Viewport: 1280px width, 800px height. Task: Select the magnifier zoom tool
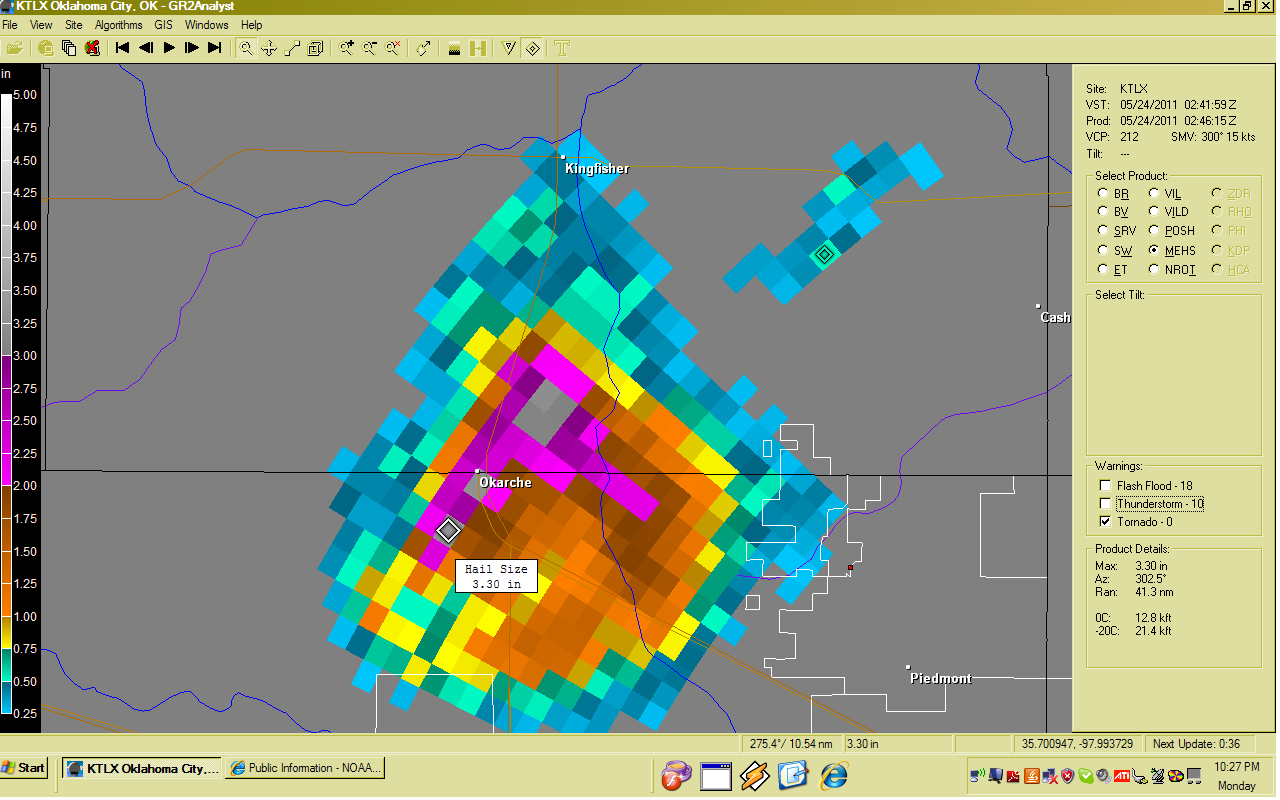pos(246,47)
